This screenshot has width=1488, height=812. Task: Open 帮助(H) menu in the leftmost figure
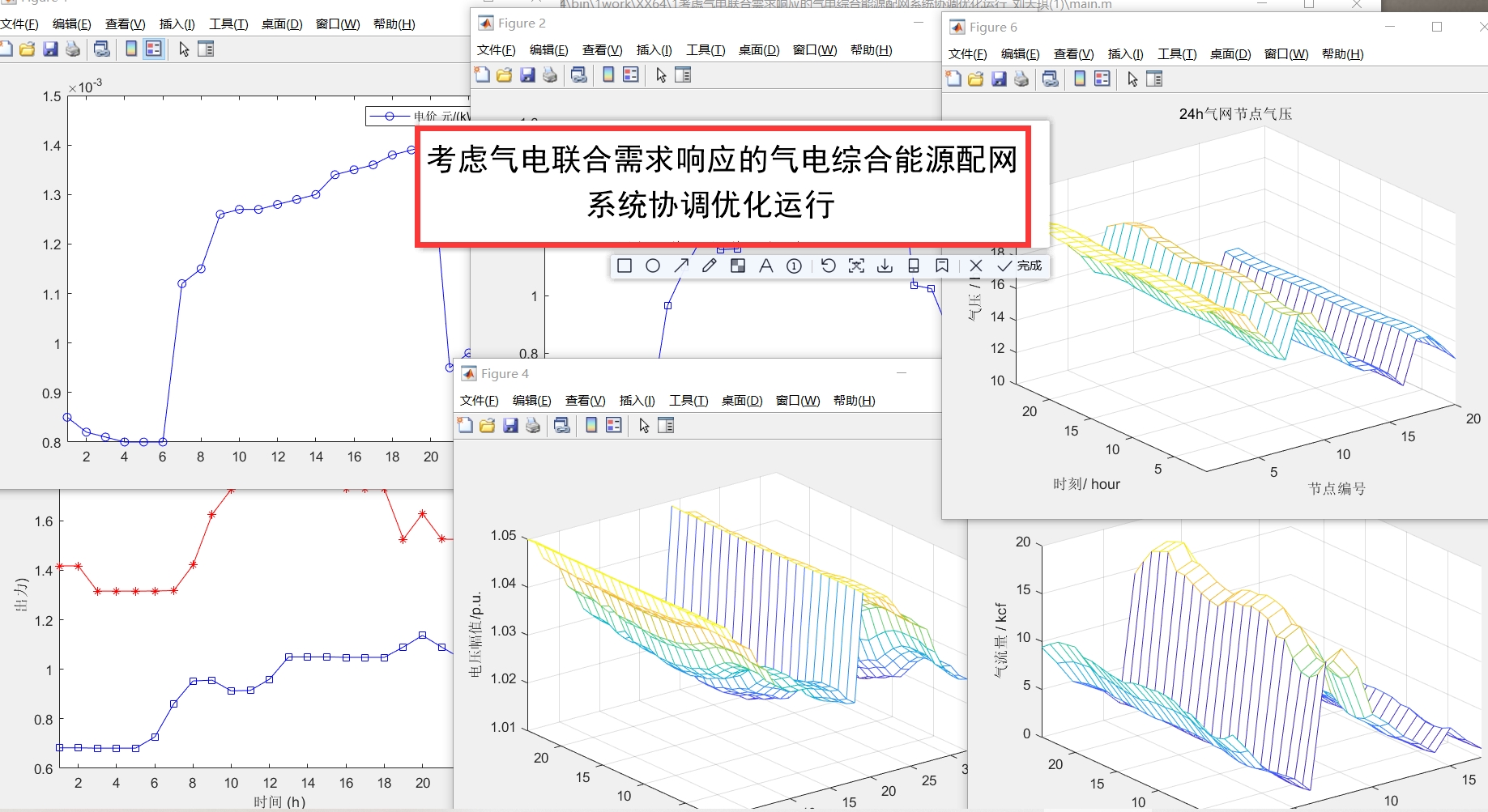pos(394,24)
